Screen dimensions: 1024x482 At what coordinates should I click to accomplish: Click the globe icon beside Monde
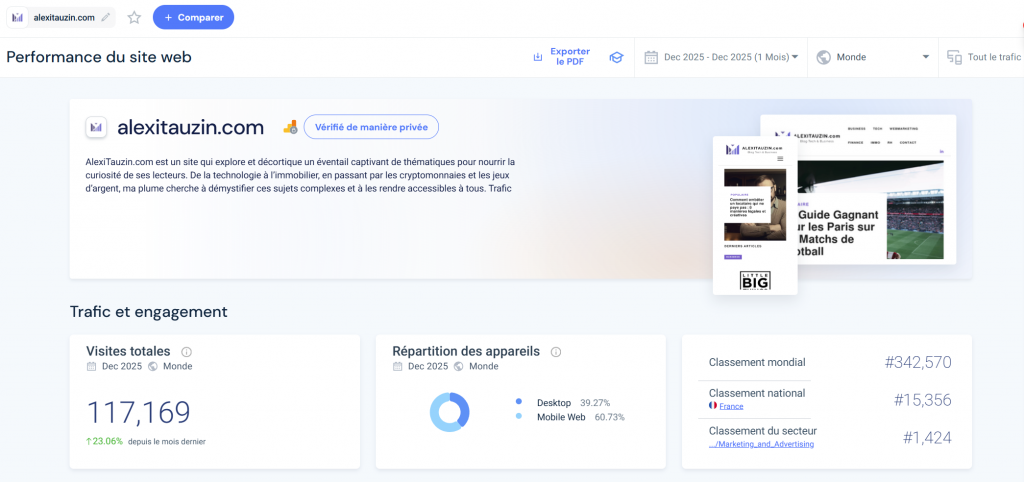tap(824, 57)
